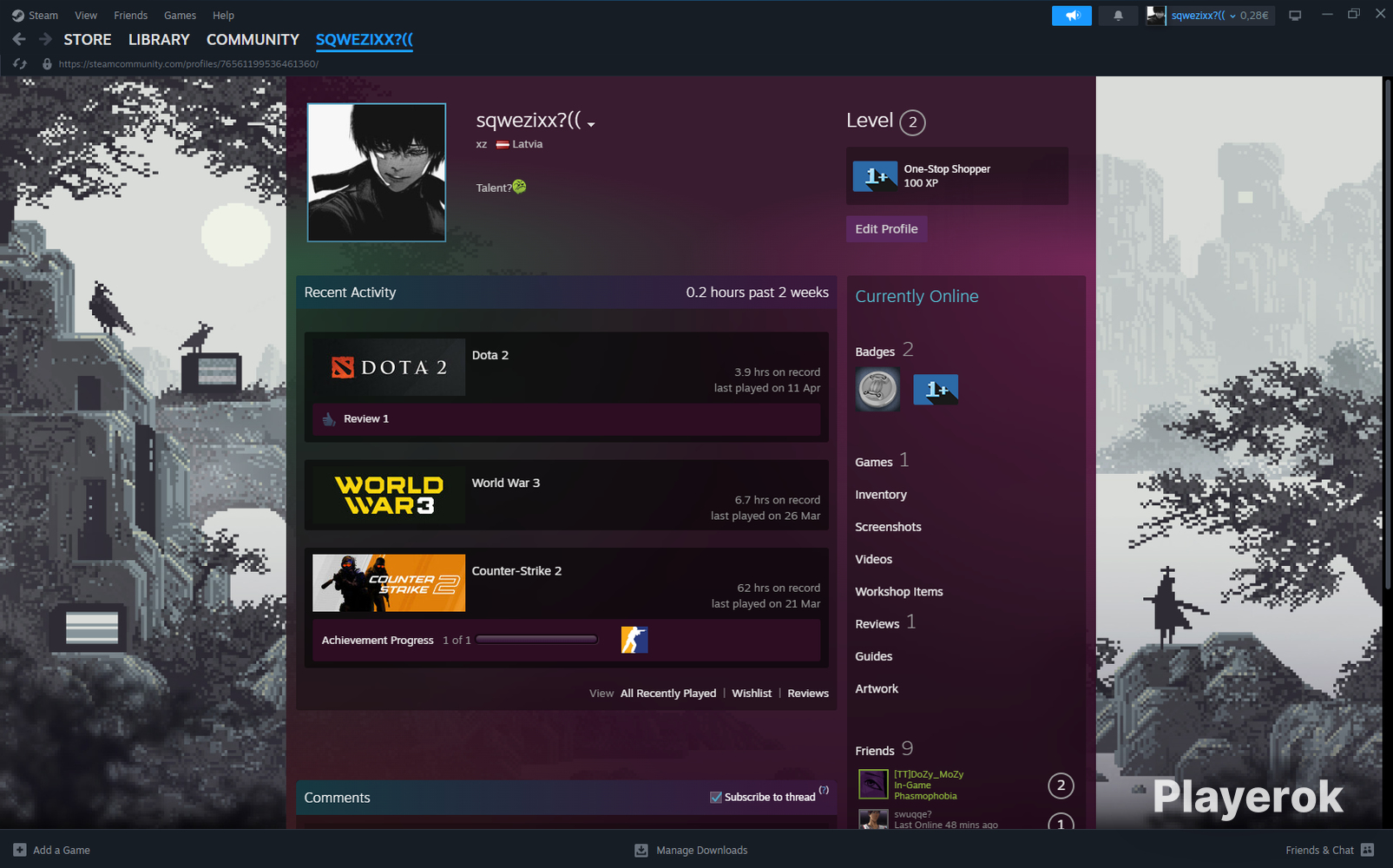Switch to the LIBRARY tab
This screenshot has width=1393, height=868.
coord(159,40)
